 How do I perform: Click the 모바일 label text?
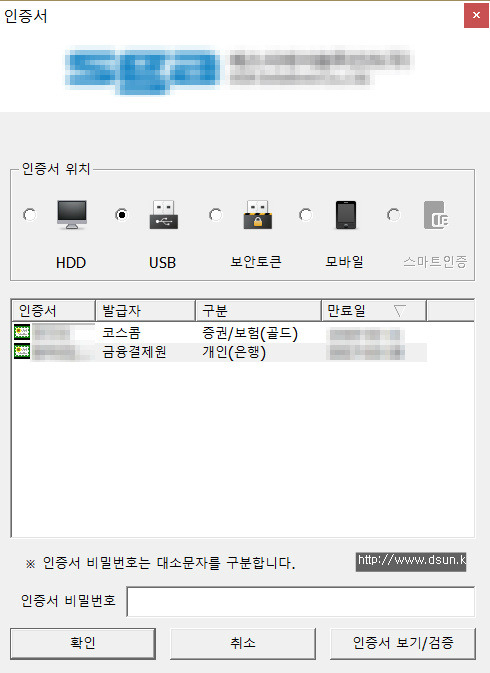(x=345, y=262)
